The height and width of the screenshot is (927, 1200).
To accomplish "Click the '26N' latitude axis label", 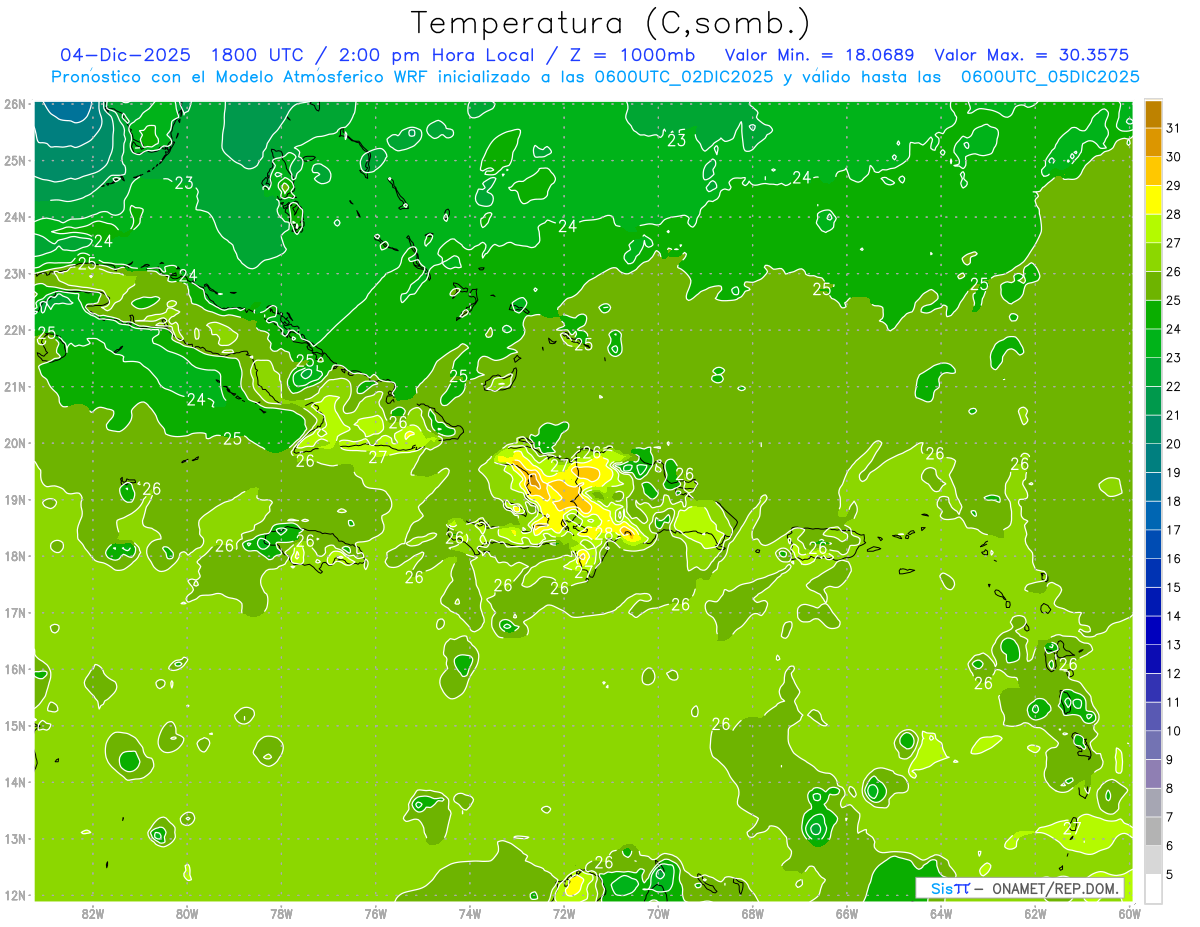I will 14,104.
